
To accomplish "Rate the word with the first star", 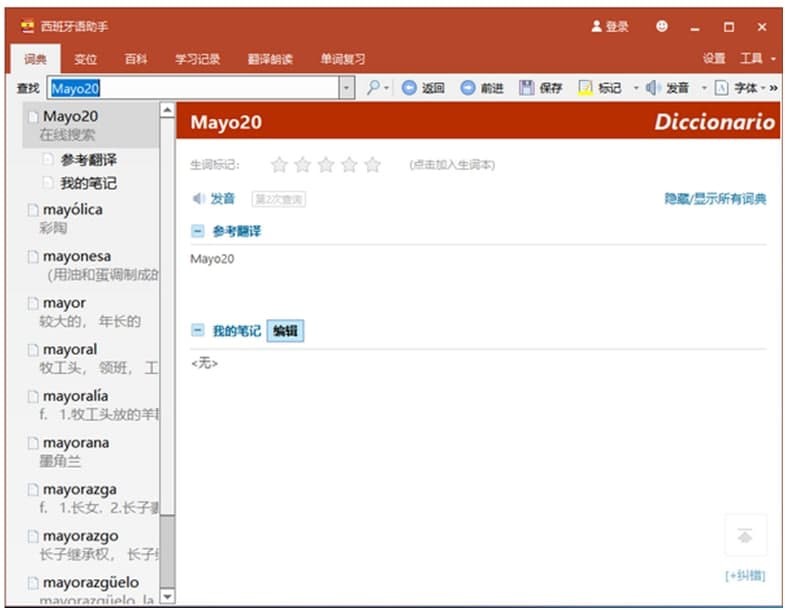I will pyautogui.click(x=279, y=165).
